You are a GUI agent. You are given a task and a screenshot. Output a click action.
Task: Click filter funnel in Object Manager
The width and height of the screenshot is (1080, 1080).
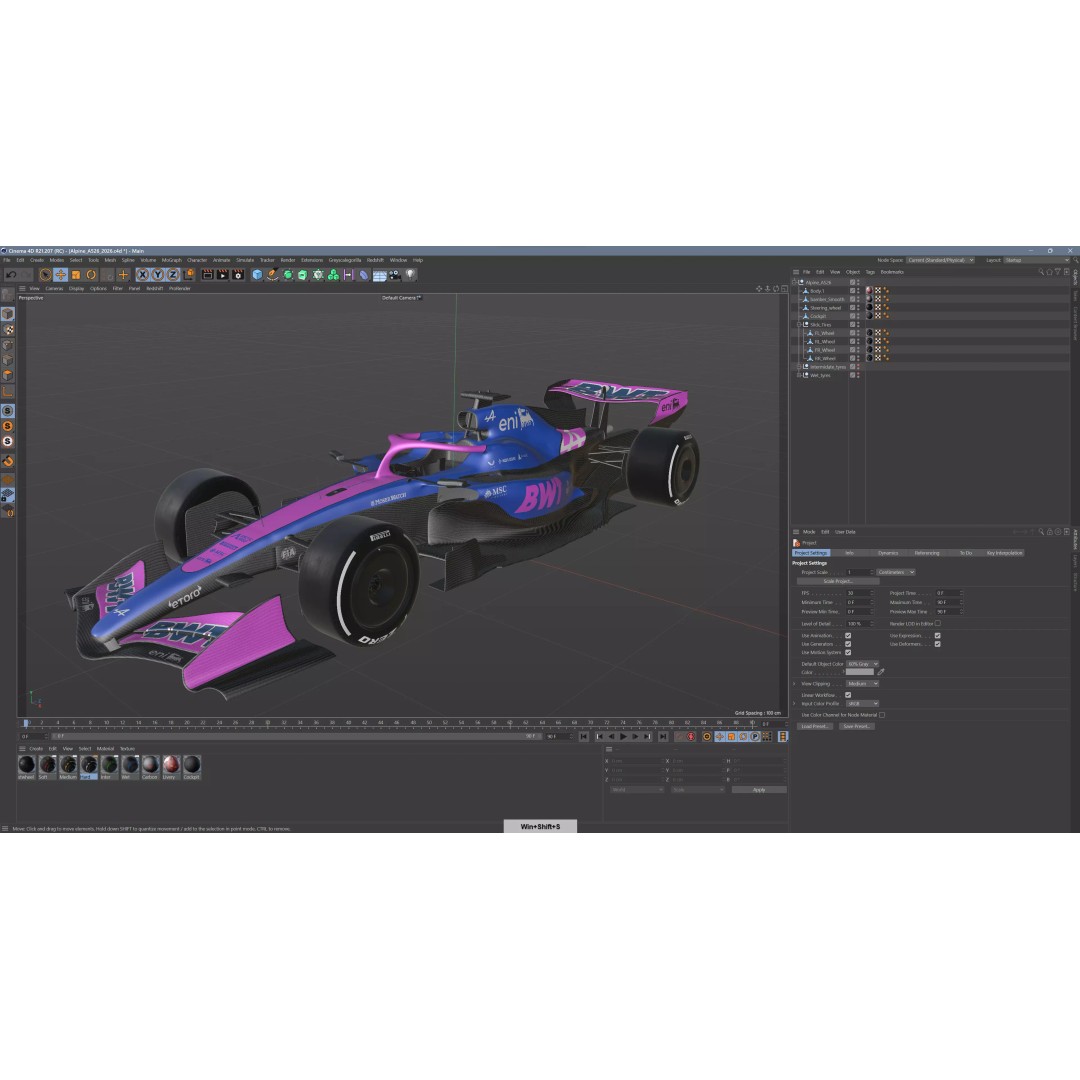coord(1058,272)
